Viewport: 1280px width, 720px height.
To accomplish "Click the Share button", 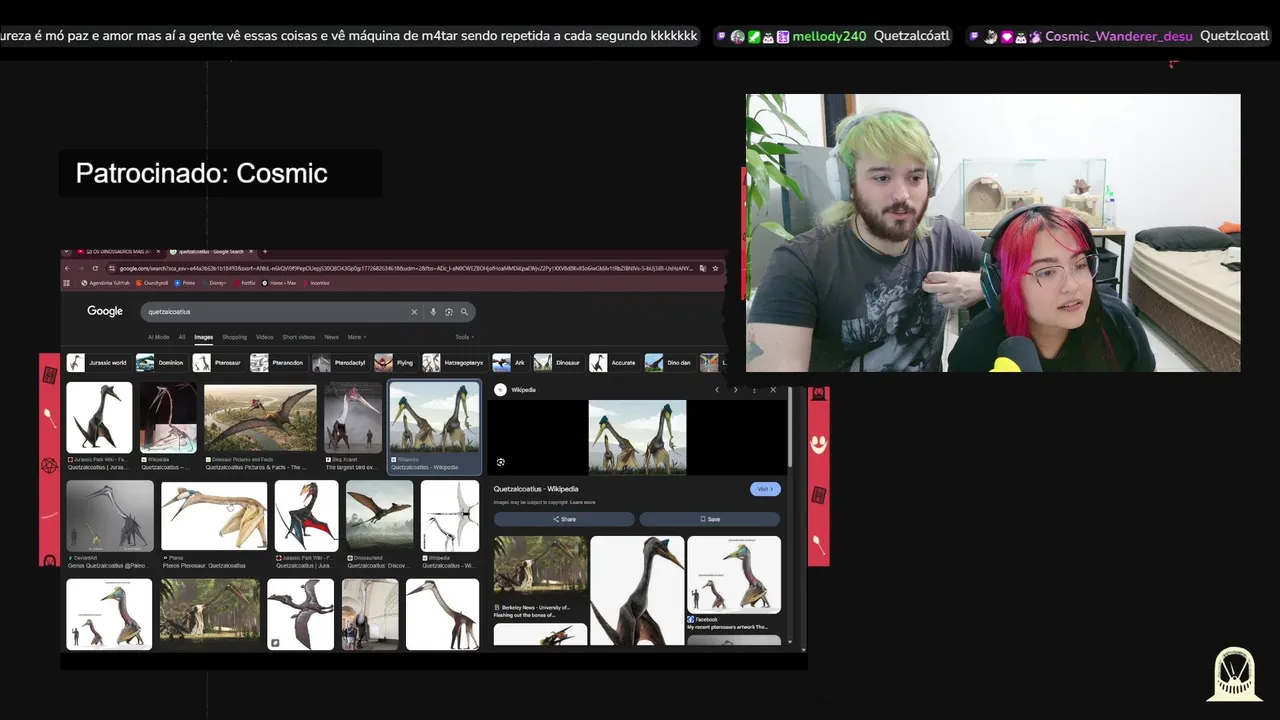I will pyautogui.click(x=564, y=519).
